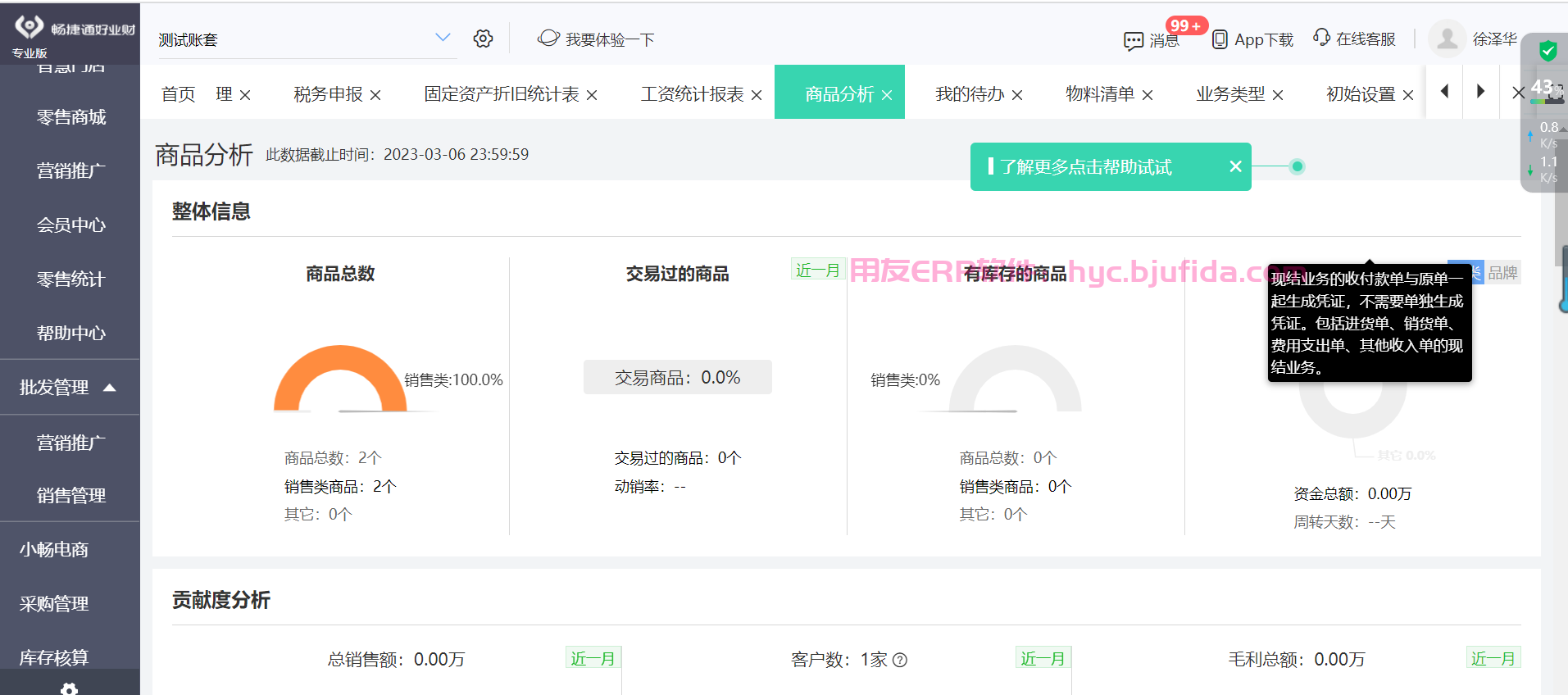1568x695 pixels.
Task: Click the 整体信息 section heading
Action: click(211, 211)
